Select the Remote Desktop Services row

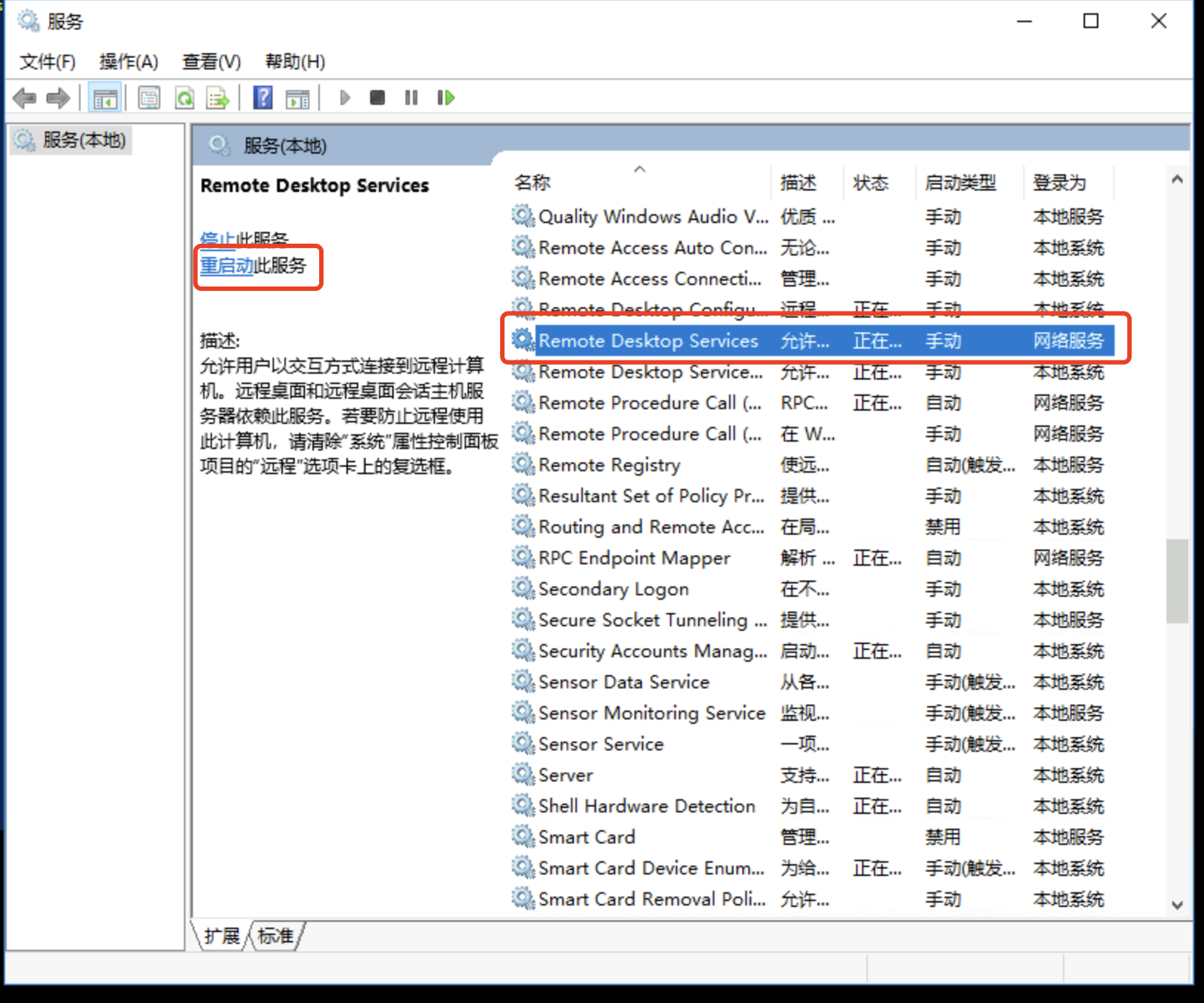813,340
